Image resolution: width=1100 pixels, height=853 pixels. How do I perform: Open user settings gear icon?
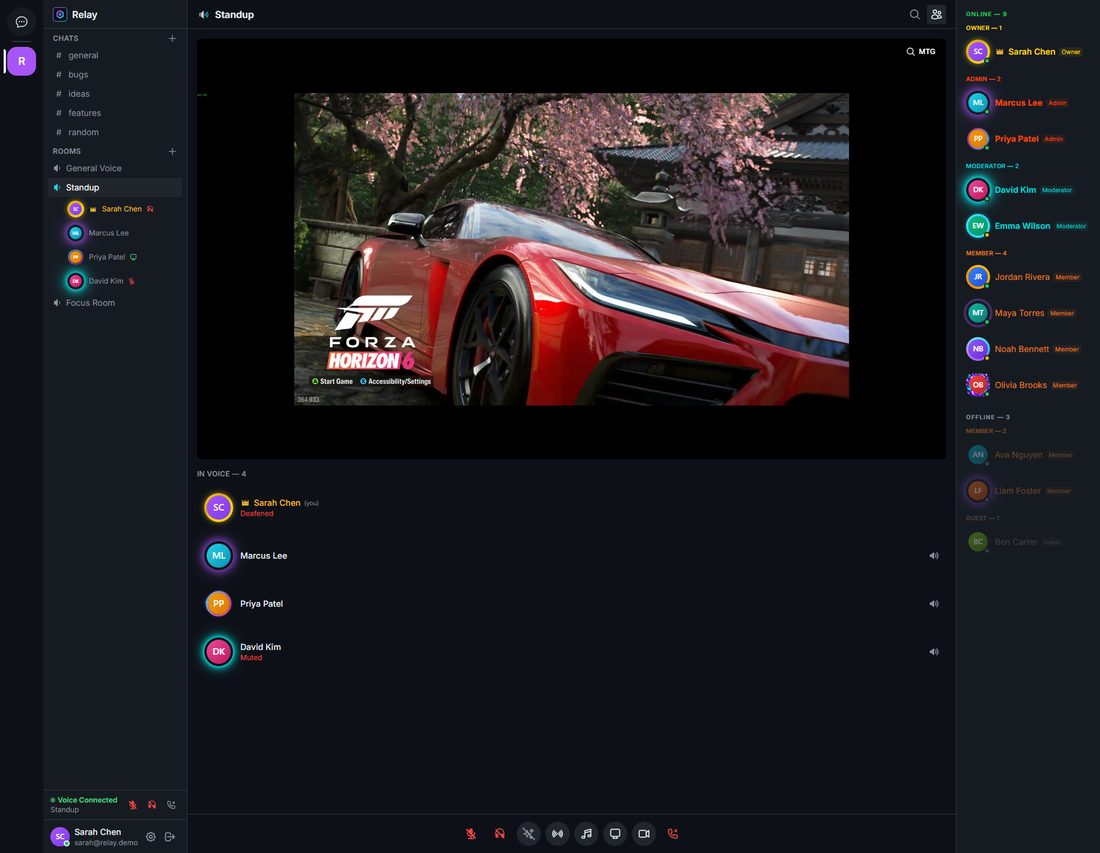click(151, 836)
